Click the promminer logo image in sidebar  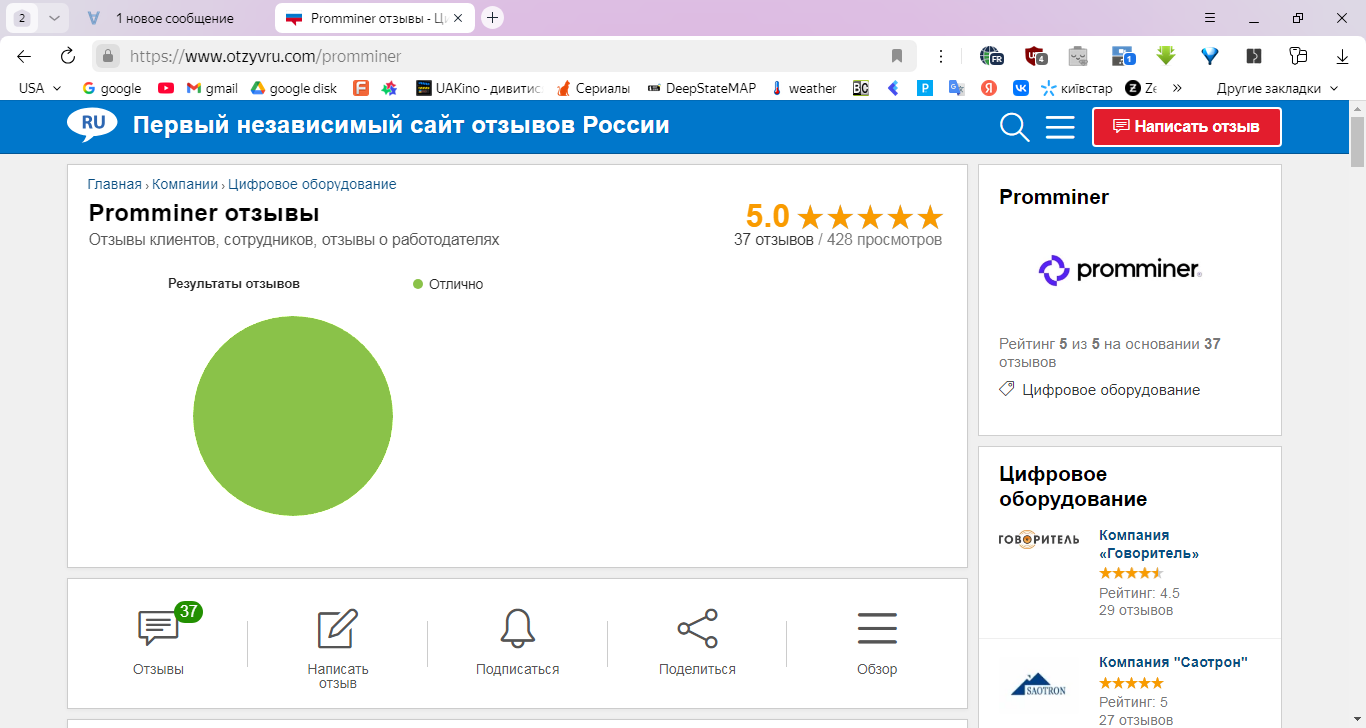(x=1120, y=270)
